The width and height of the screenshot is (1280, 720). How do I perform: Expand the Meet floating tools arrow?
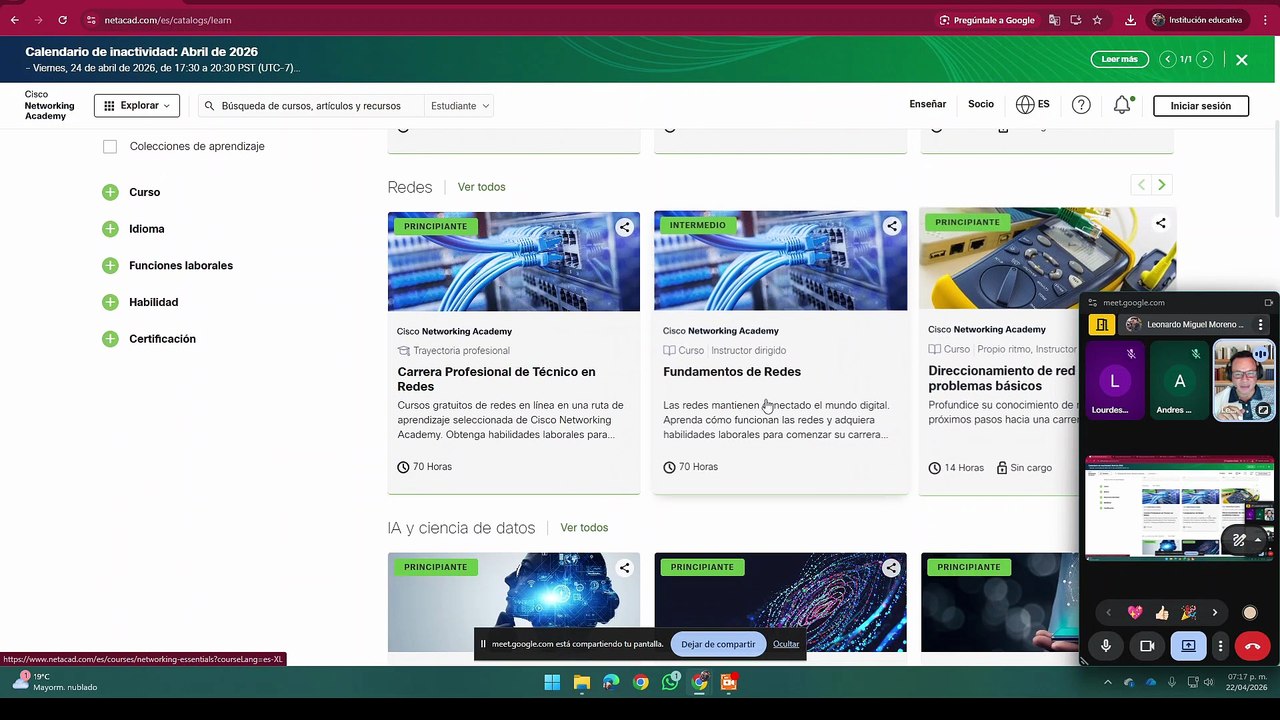[x=1258, y=540]
